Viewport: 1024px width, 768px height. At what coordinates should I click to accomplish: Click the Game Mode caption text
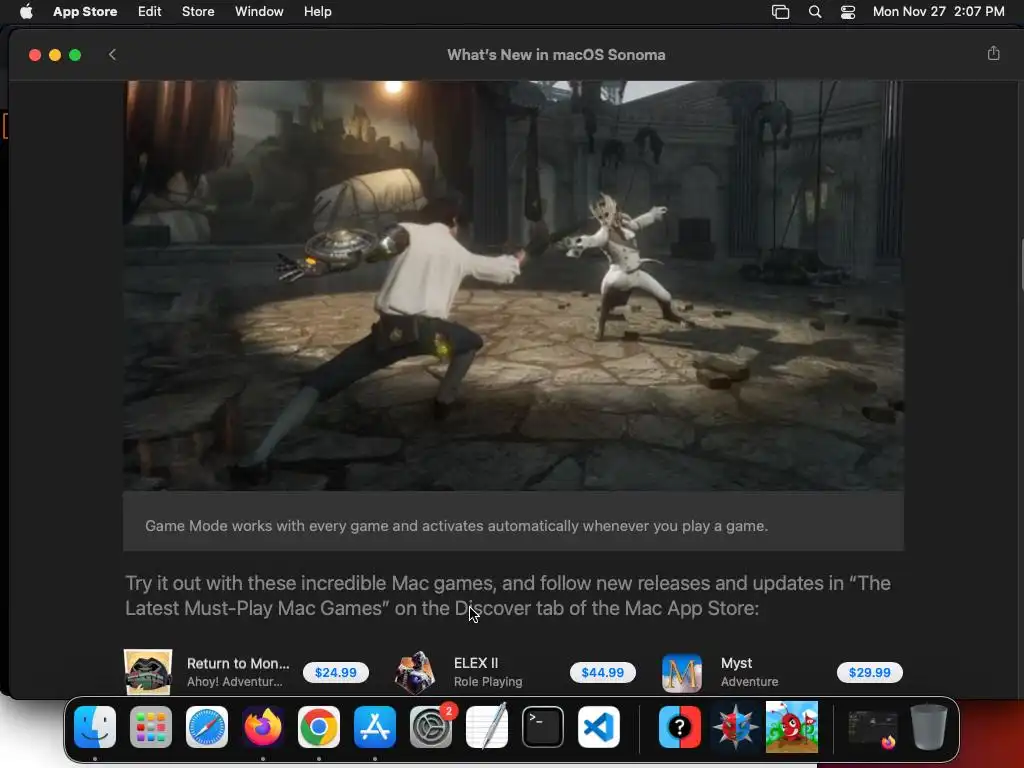[x=456, y=526]
